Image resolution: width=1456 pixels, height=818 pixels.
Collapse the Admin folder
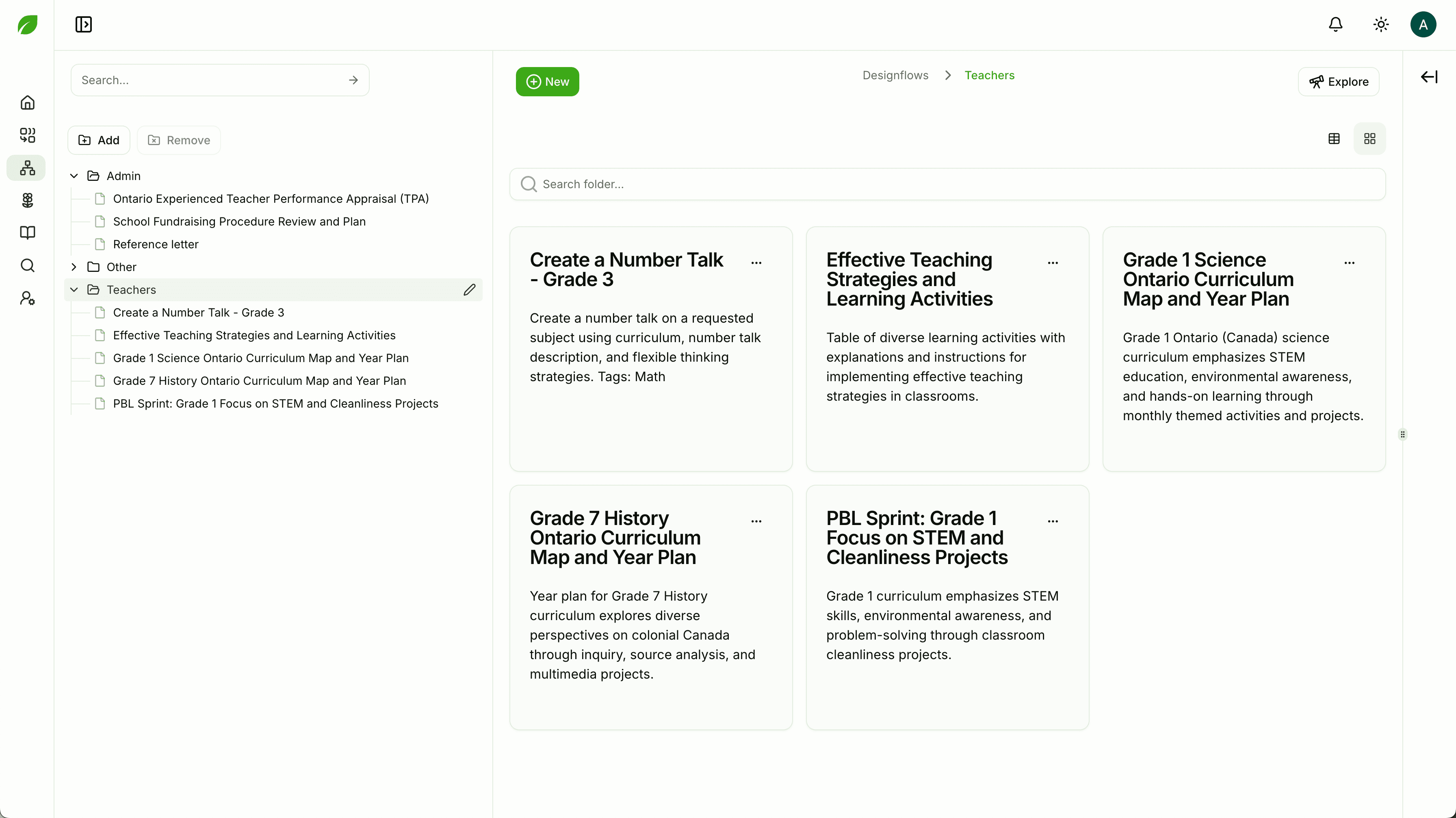click(74, 176)
